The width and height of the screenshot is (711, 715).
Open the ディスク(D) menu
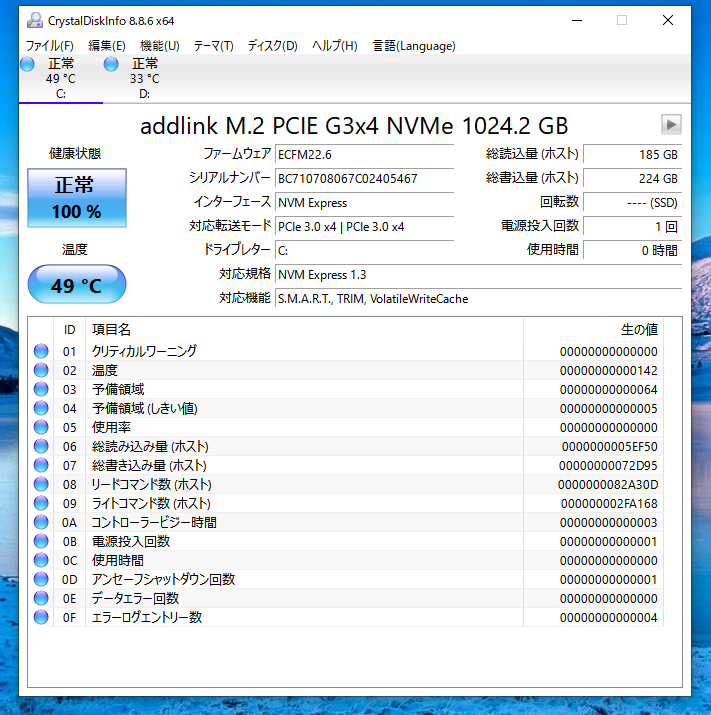tap(273, 45)
